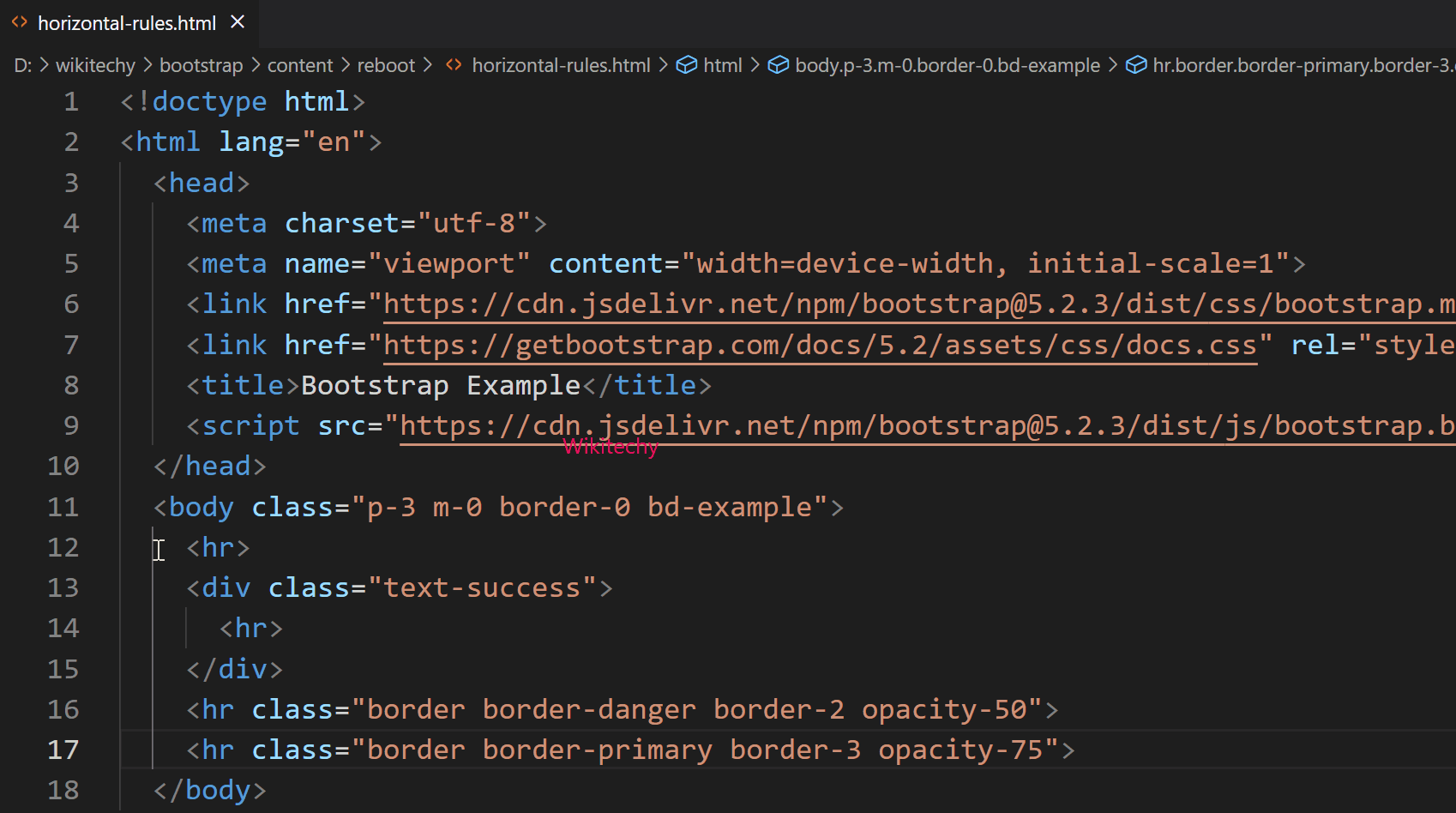Open the reboot breadcrumb dropdown
Image resolution: width=1456 pixels, height=813 pixels.
[x=385, y=64]
